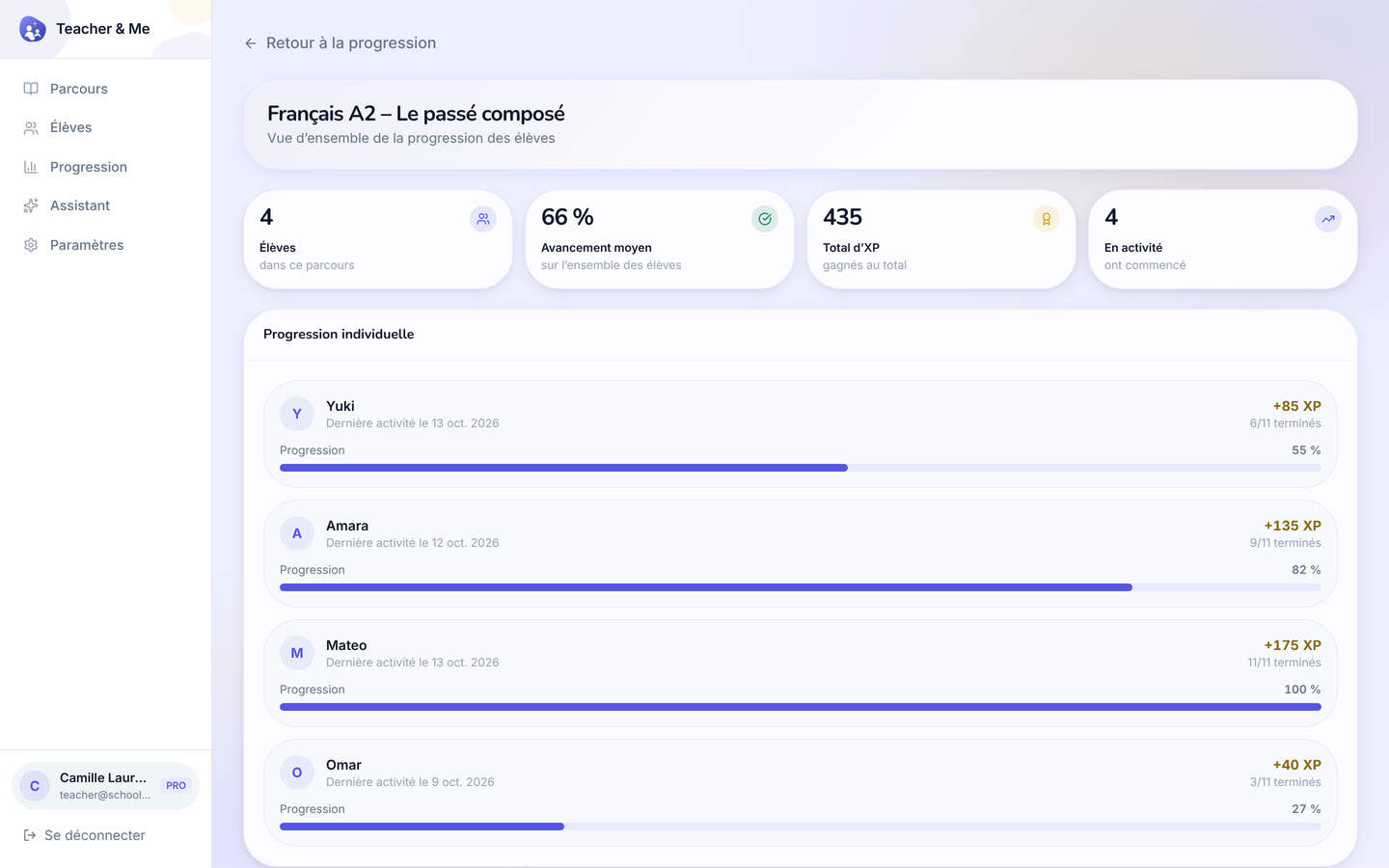The height and width of the screenshot is (868, 1389).
Task: Click the +175 XP value
Action: (1293, 645)
